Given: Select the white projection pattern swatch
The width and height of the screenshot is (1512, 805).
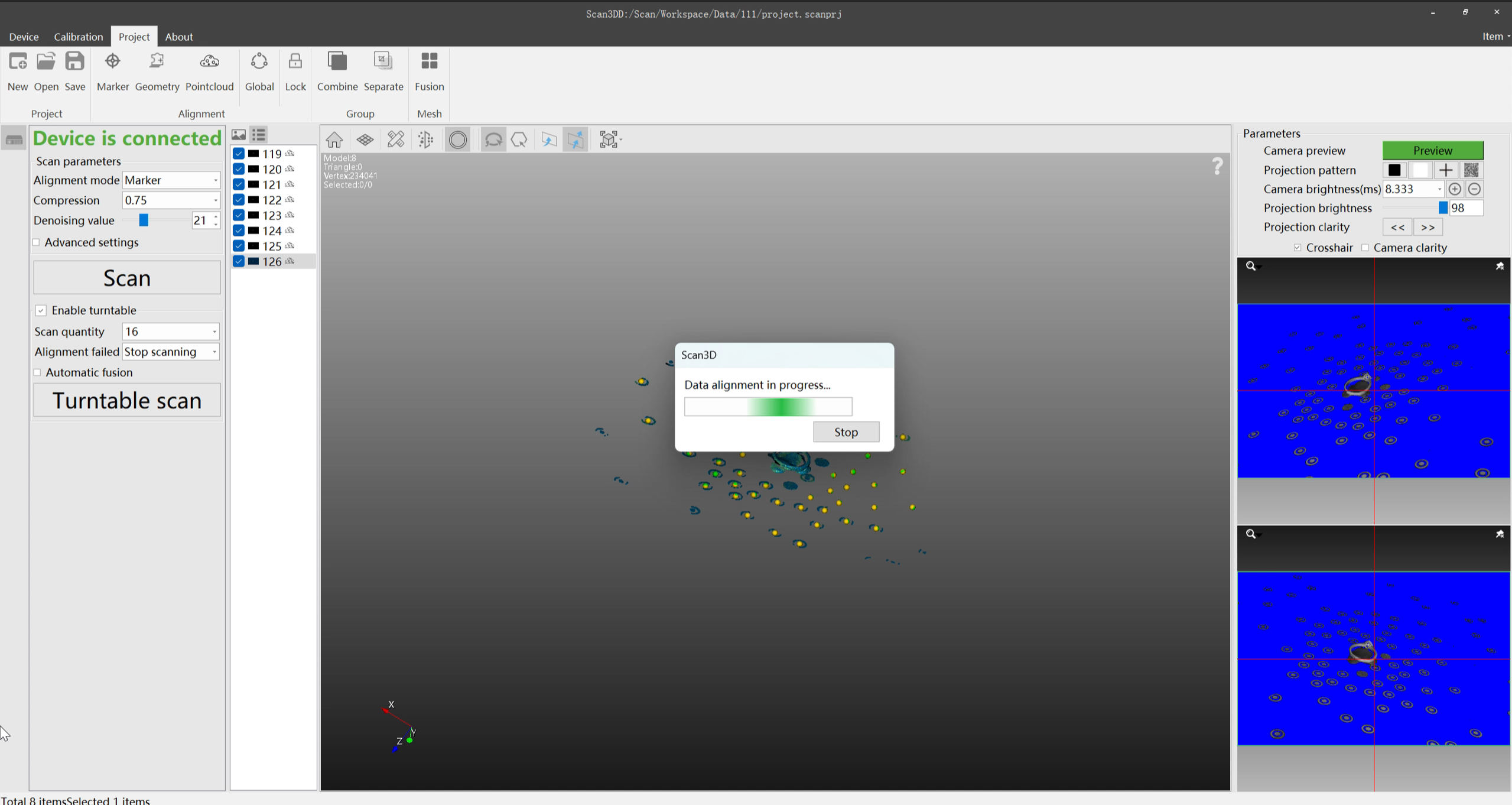Looking at the screenshot, I should (x=1420, y=170).
